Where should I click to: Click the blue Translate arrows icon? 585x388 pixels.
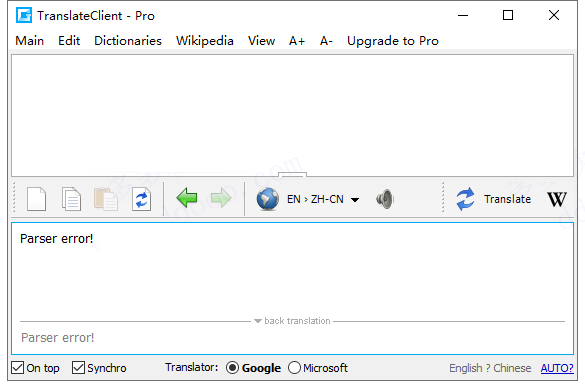(x=465, y=199)
